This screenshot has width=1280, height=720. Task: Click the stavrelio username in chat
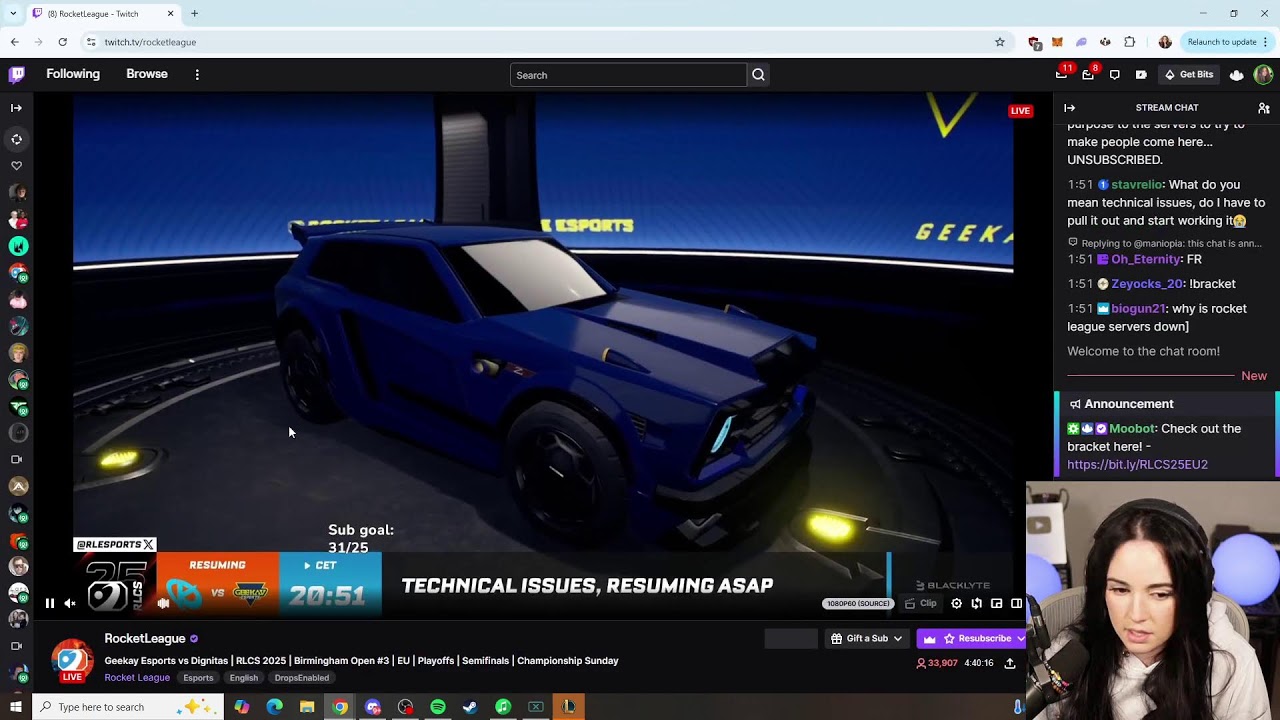(1136, 185)
